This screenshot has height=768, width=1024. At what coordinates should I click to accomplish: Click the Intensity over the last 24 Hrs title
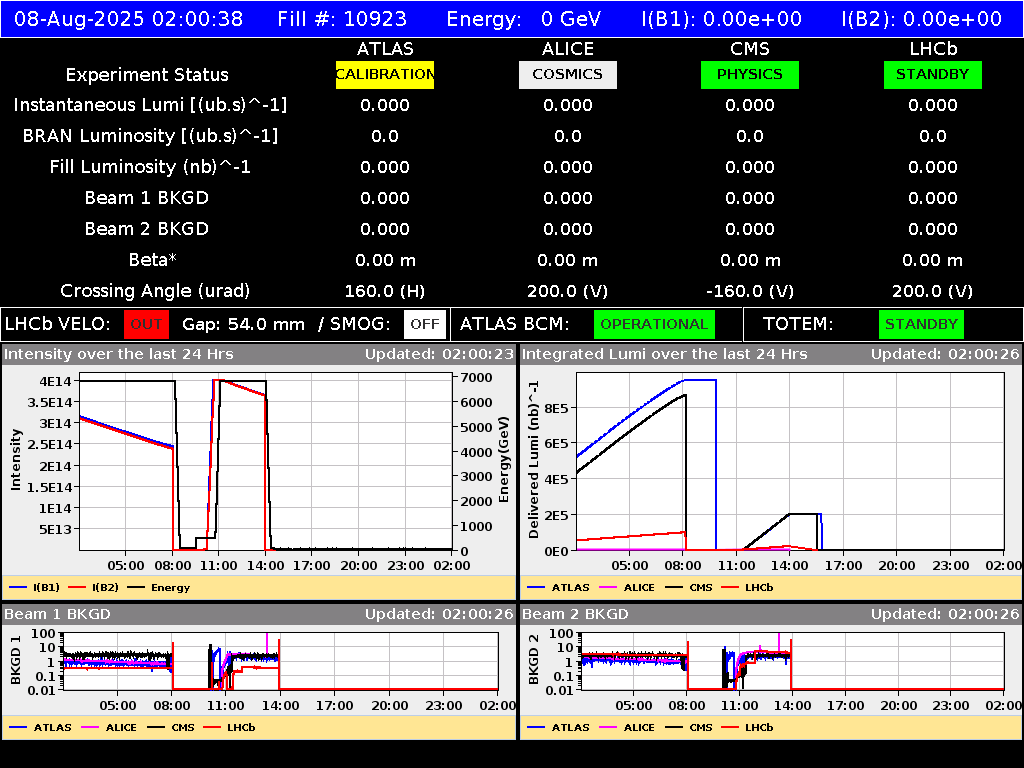(118, 354)
